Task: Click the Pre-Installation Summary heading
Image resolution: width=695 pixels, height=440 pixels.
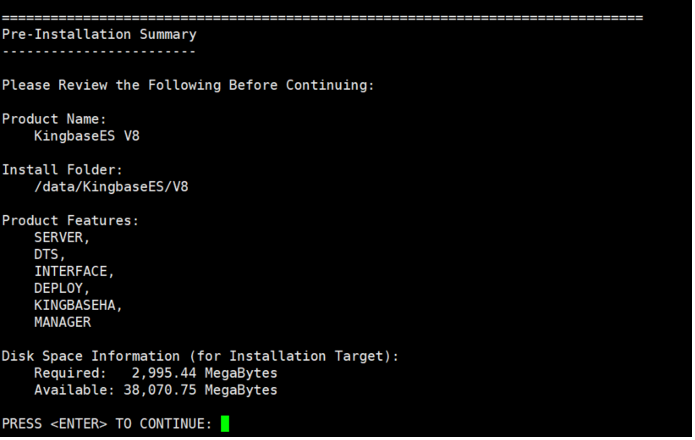Action: pos(99,34)
